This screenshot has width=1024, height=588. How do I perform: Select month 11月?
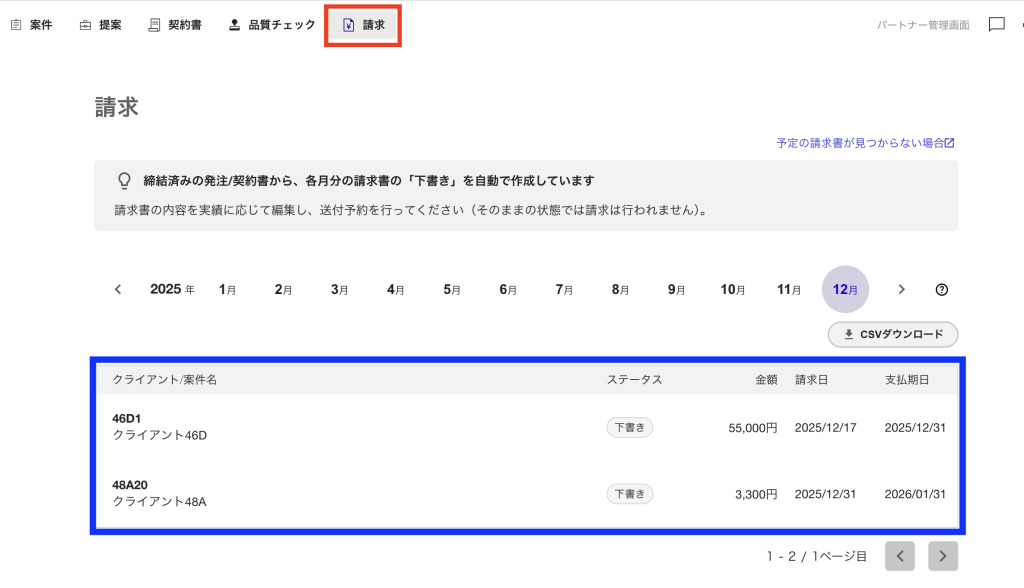coord(789,290)
